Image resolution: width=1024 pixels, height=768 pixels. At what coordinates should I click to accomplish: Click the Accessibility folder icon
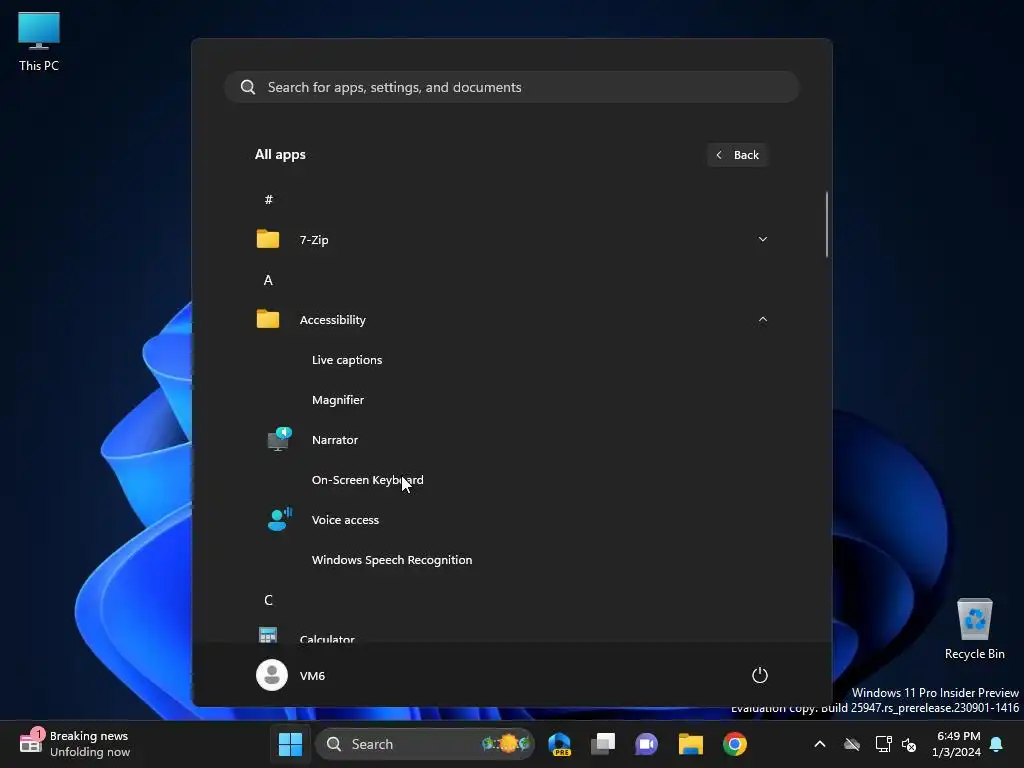[268, 319]
